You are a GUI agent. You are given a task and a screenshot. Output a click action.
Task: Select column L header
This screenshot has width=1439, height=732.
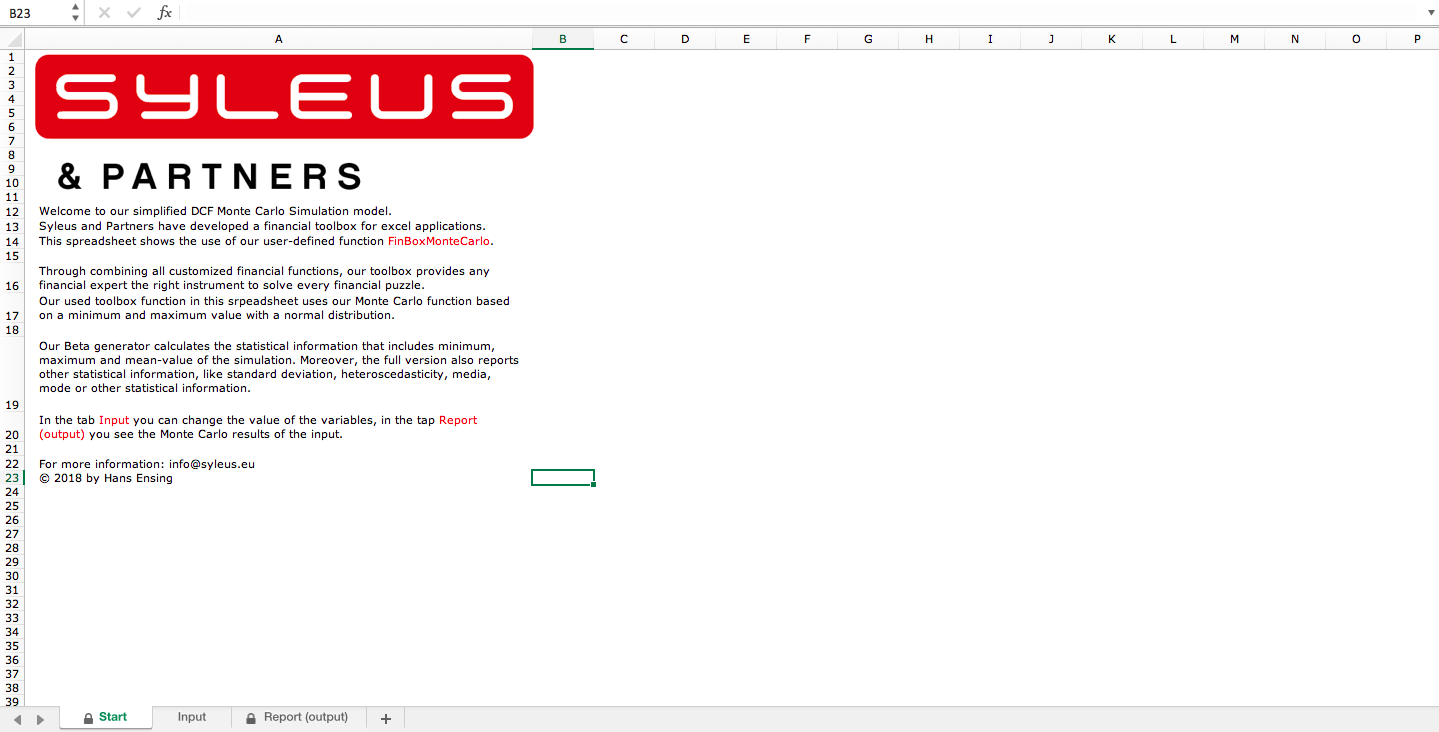coord(1173,39)
